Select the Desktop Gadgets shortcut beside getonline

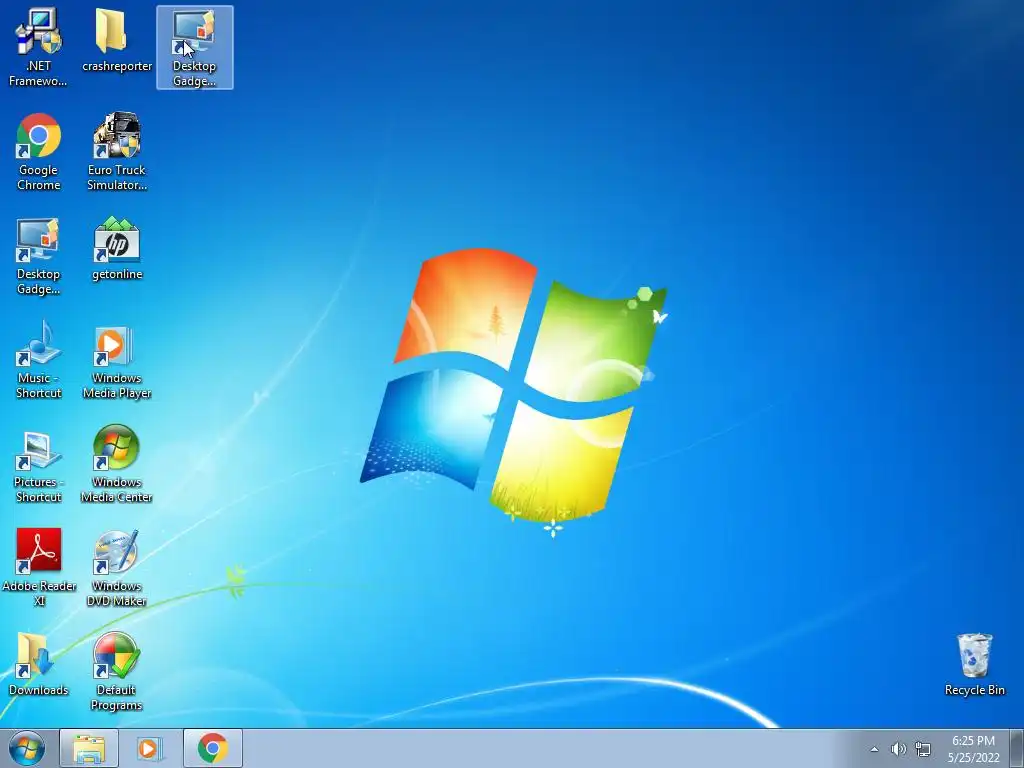39,256
